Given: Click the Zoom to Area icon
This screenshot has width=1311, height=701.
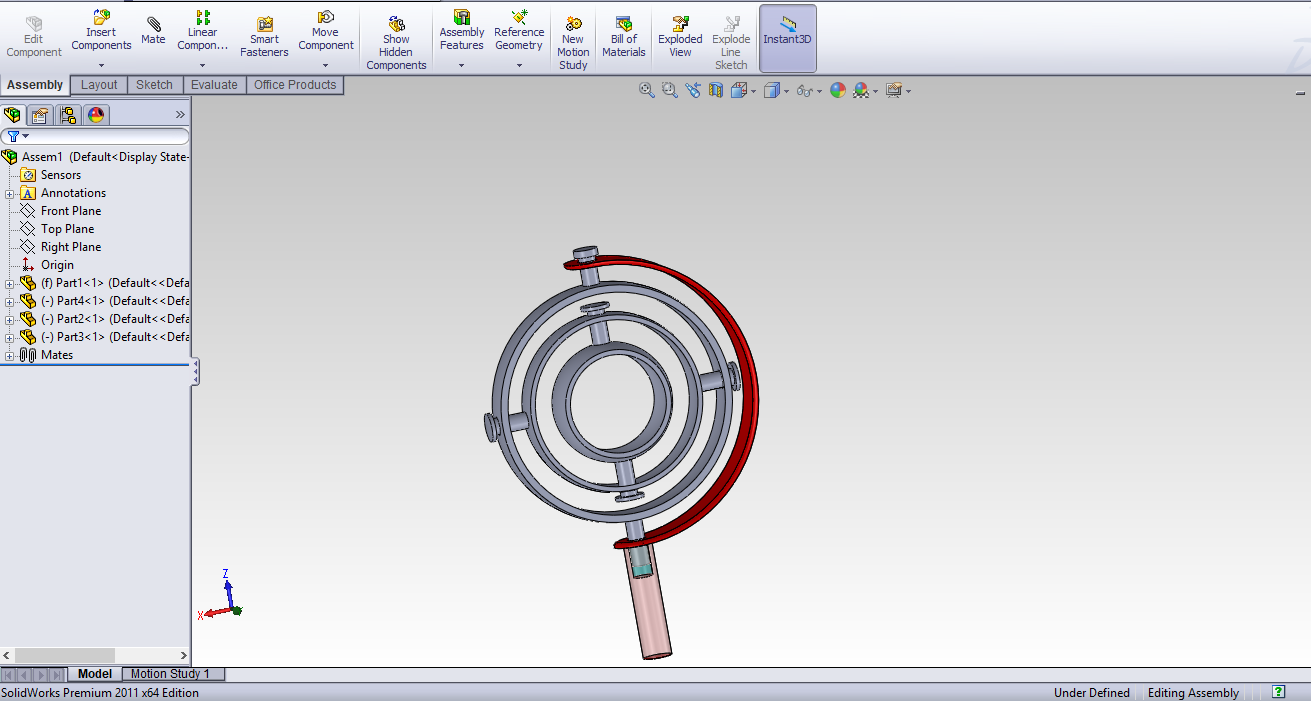Looking at the screenshot, I should click(669, 90).
